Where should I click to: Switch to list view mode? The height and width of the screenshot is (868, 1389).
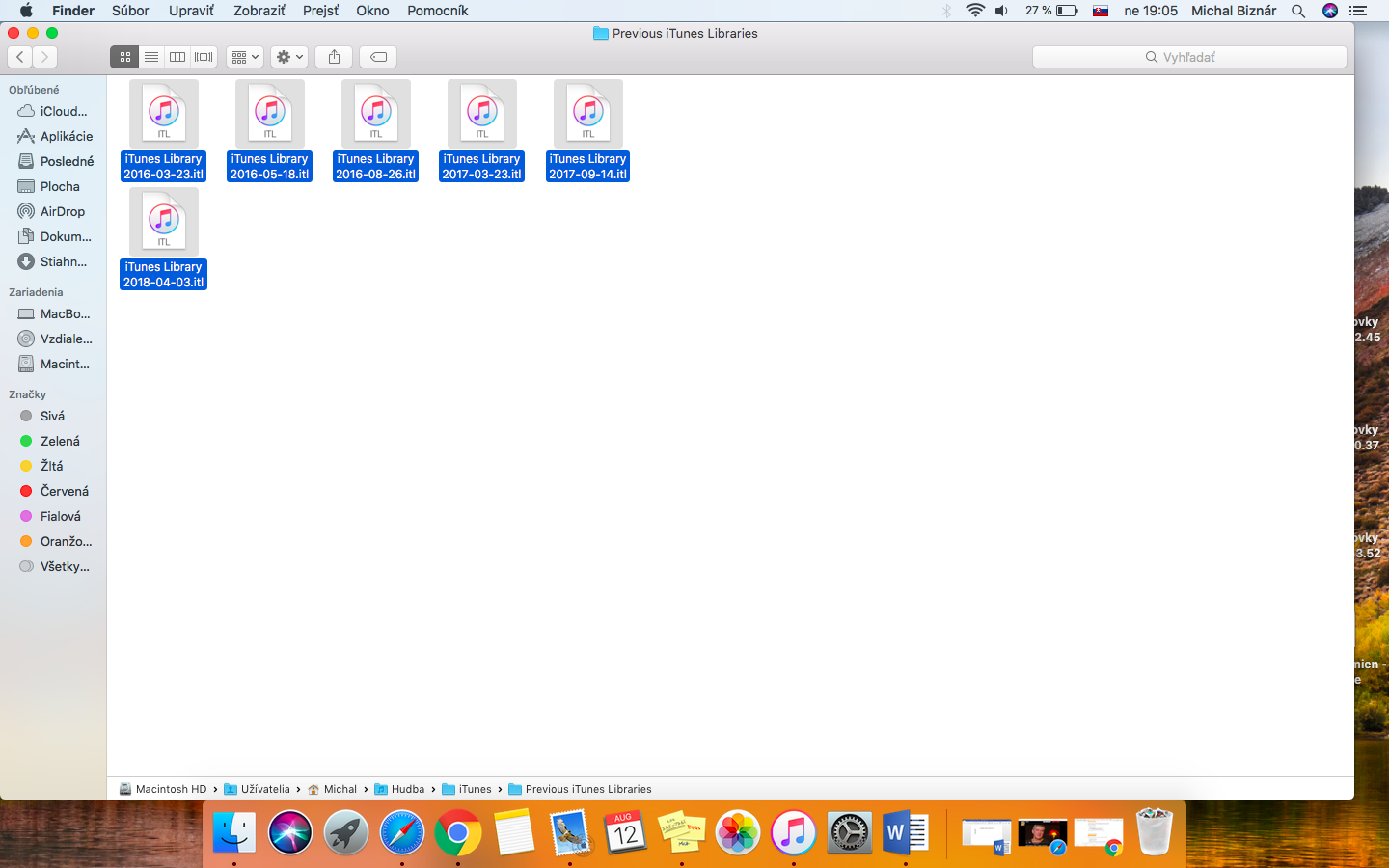(151, 57)
